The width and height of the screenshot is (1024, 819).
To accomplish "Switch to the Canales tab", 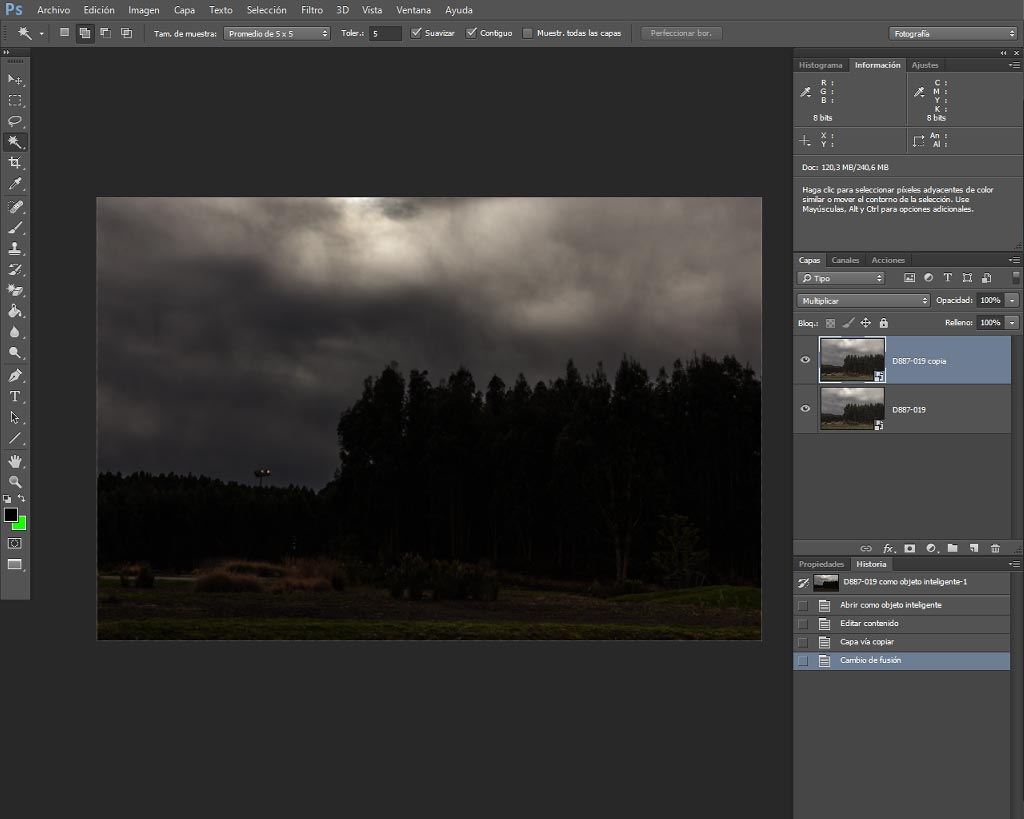I will pos(845,260).
